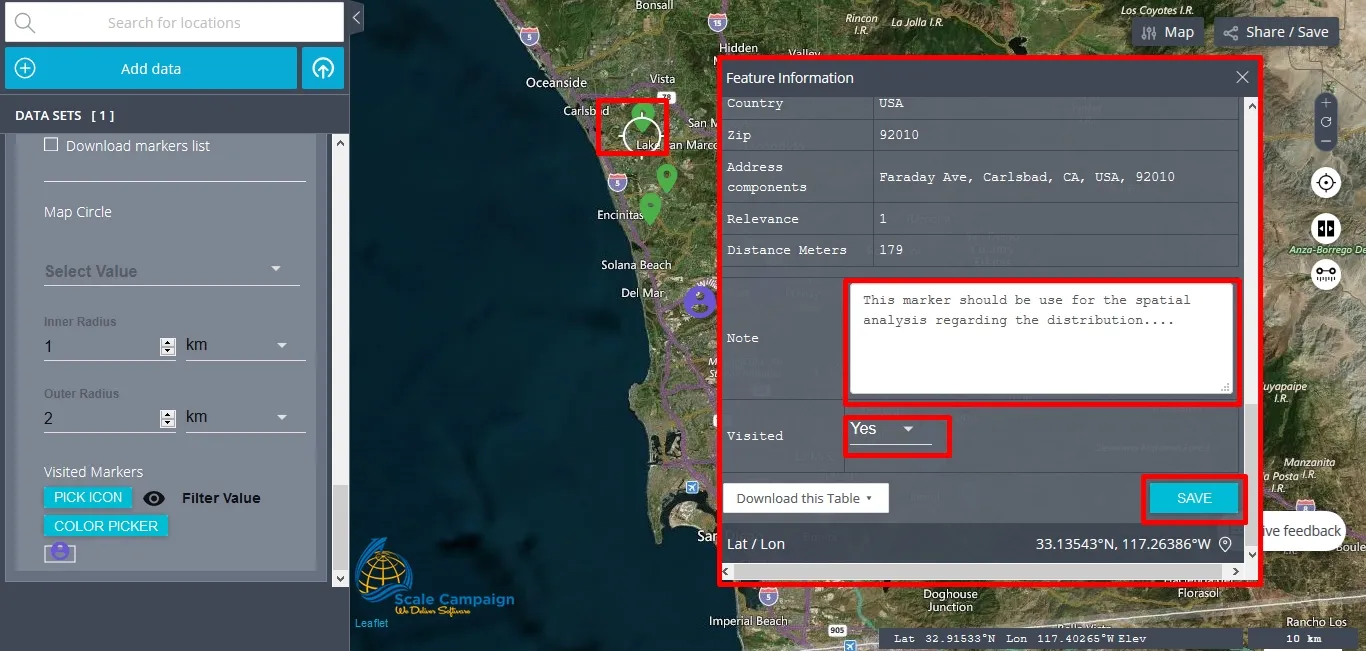
Task: Open the COLOR PICKER for visited markers
Action: (106, 526)
